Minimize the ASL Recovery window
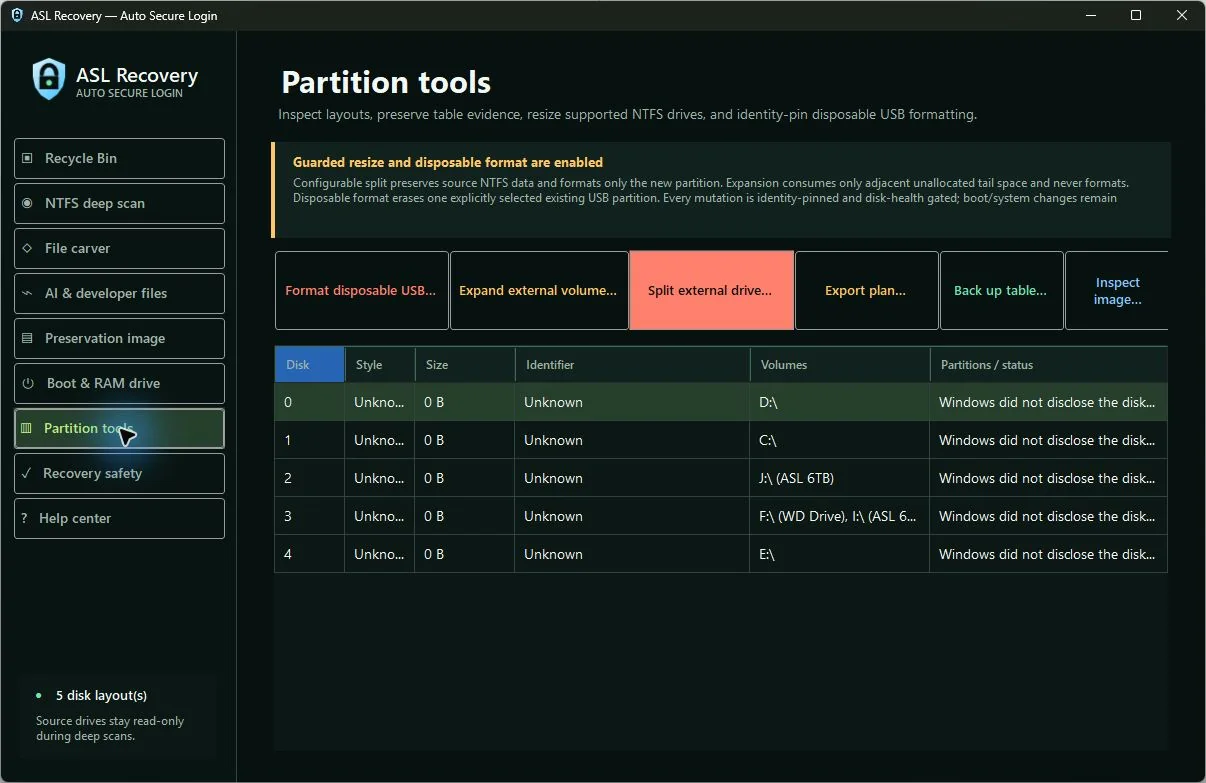1206x783 pixels. [x=1090, y=15]
